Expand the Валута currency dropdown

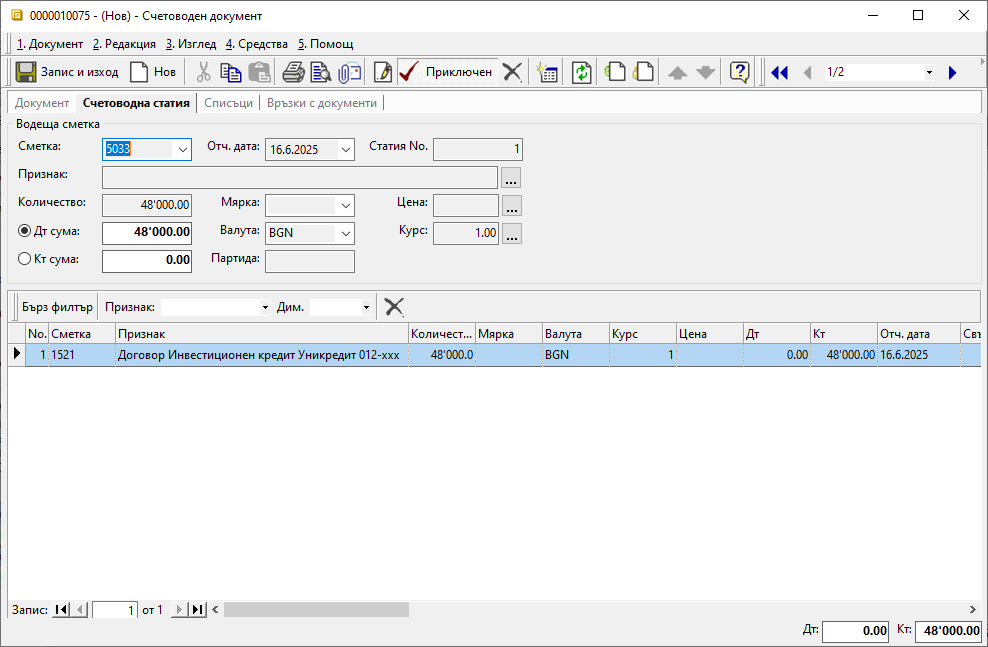(x=345, y=233)
